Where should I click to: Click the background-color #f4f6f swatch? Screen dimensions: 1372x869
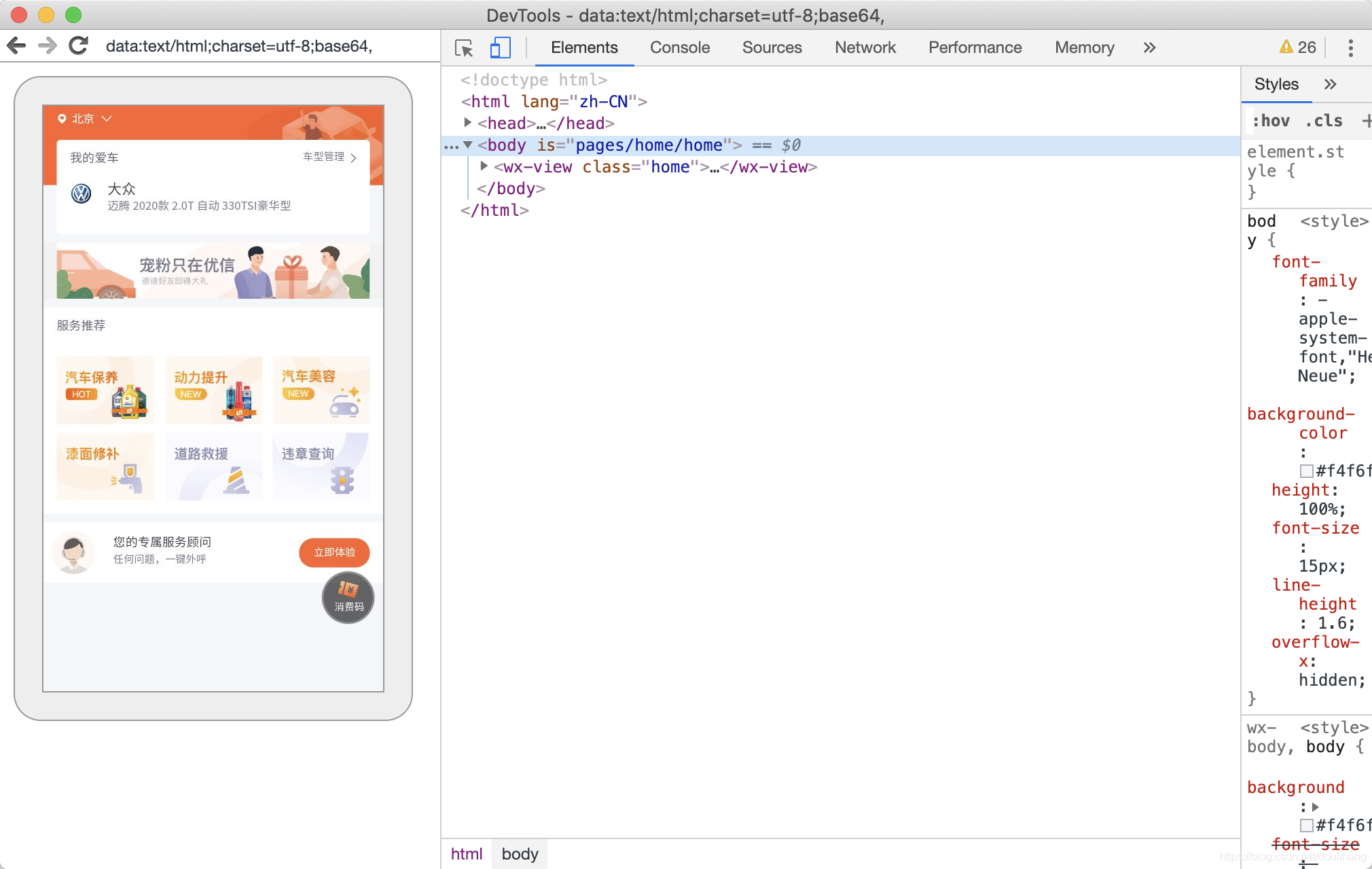click(x=1306, y=471)
